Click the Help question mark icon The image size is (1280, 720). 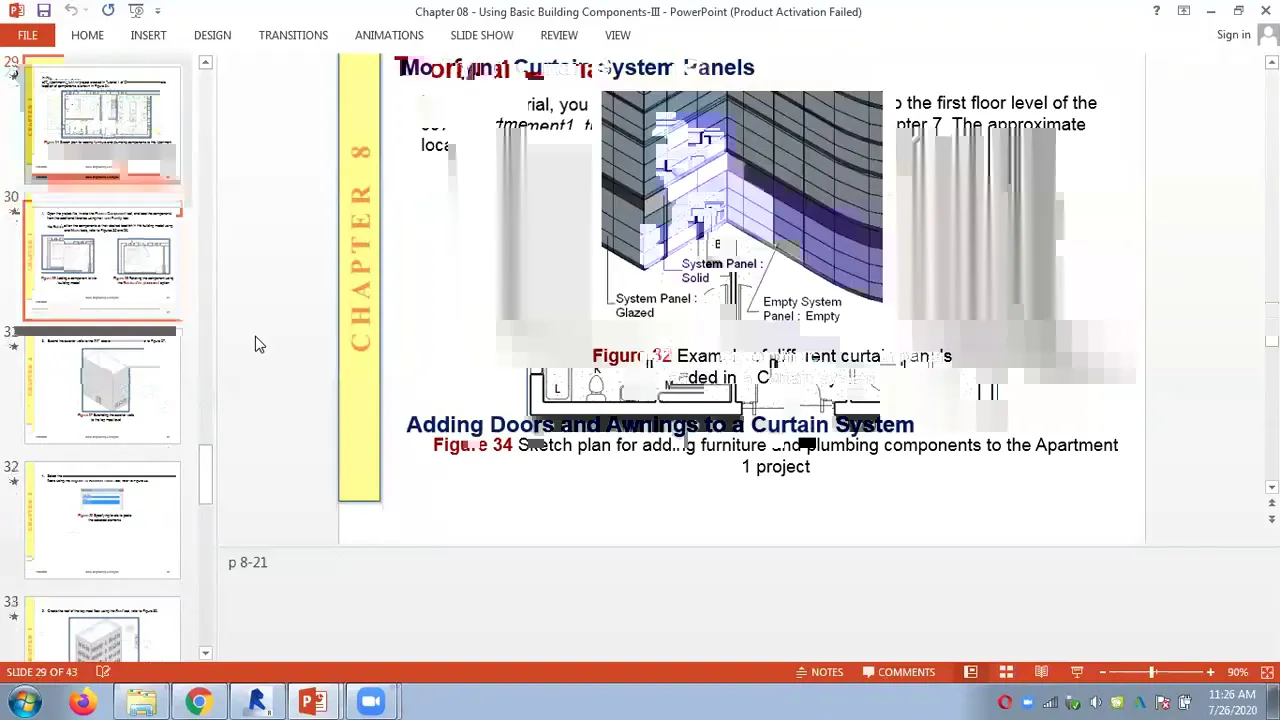click(x=1156, y=11)
